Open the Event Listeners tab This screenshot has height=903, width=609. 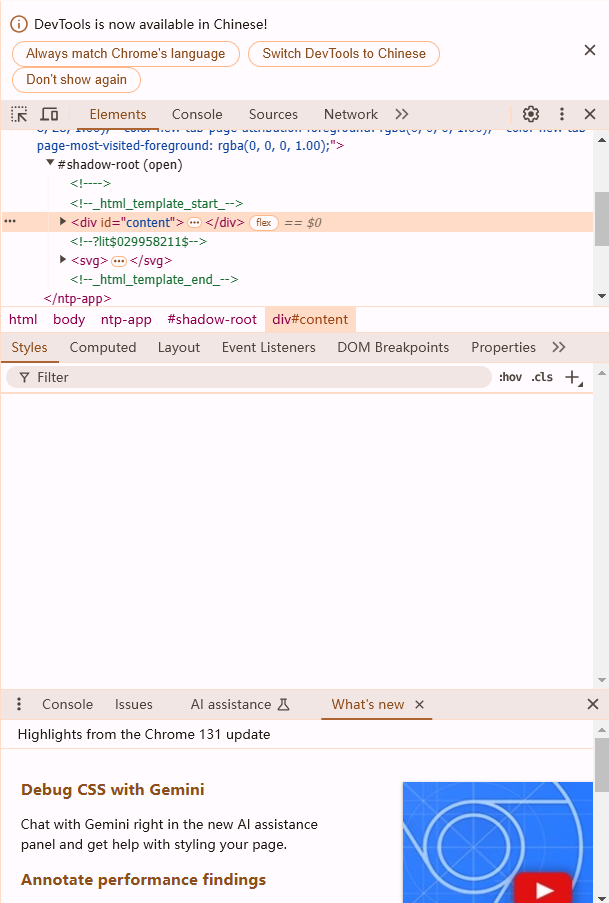[x=268, y=347]
